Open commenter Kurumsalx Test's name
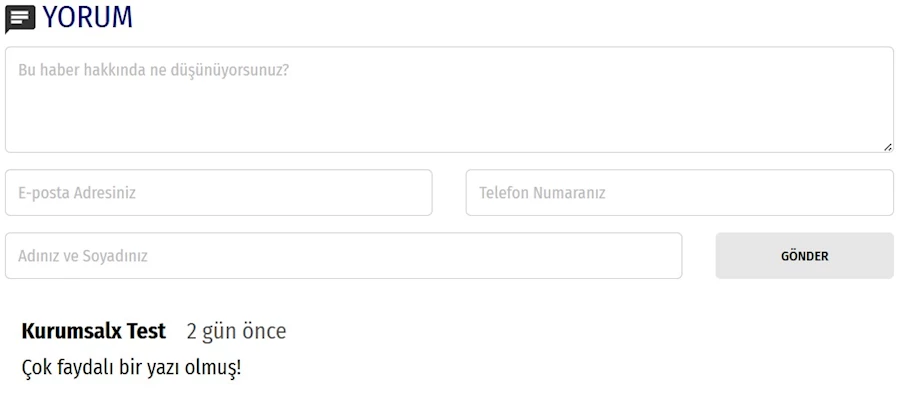 (x=93, y=331)
